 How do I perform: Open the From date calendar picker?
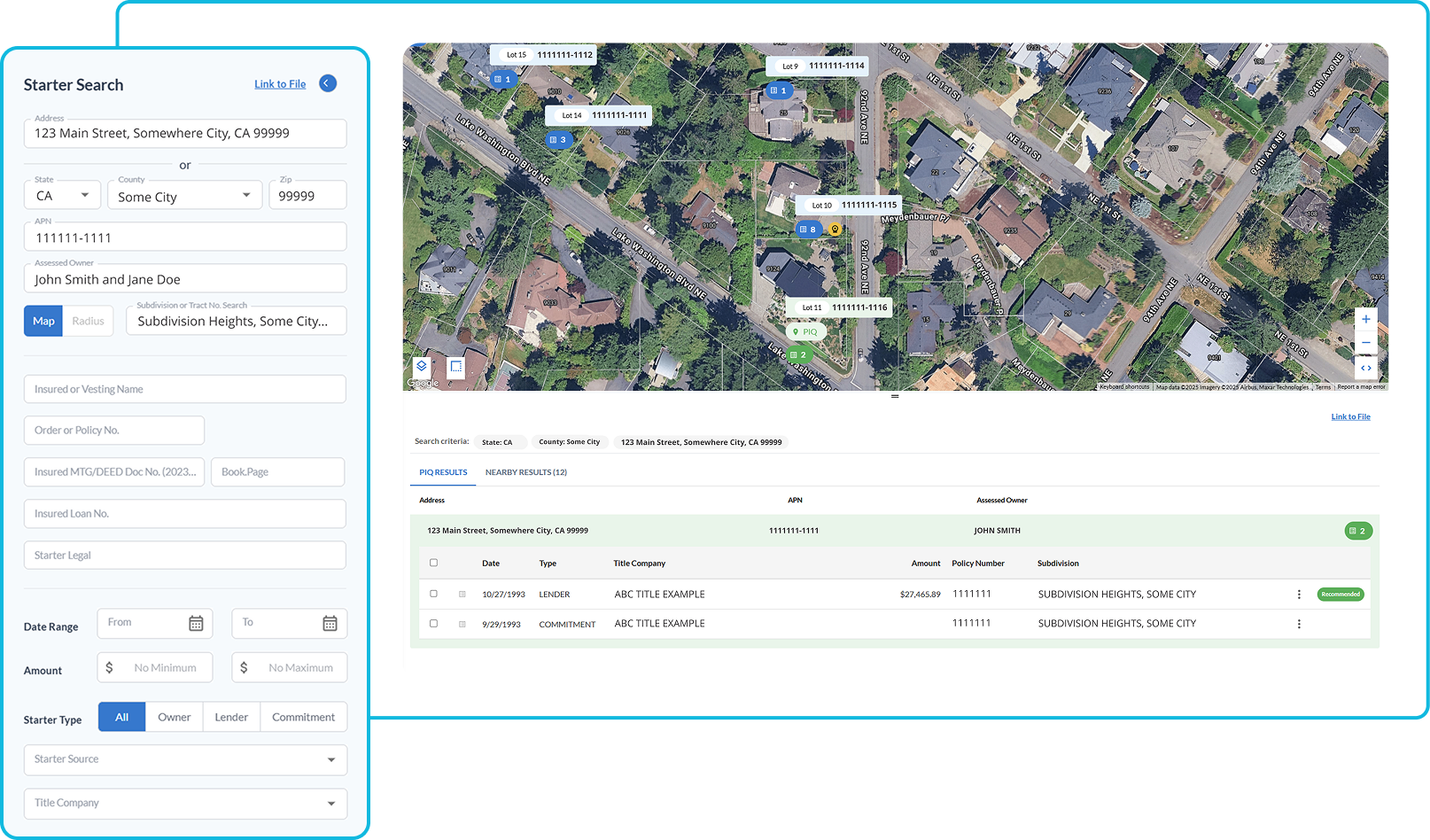pos(196,624)
